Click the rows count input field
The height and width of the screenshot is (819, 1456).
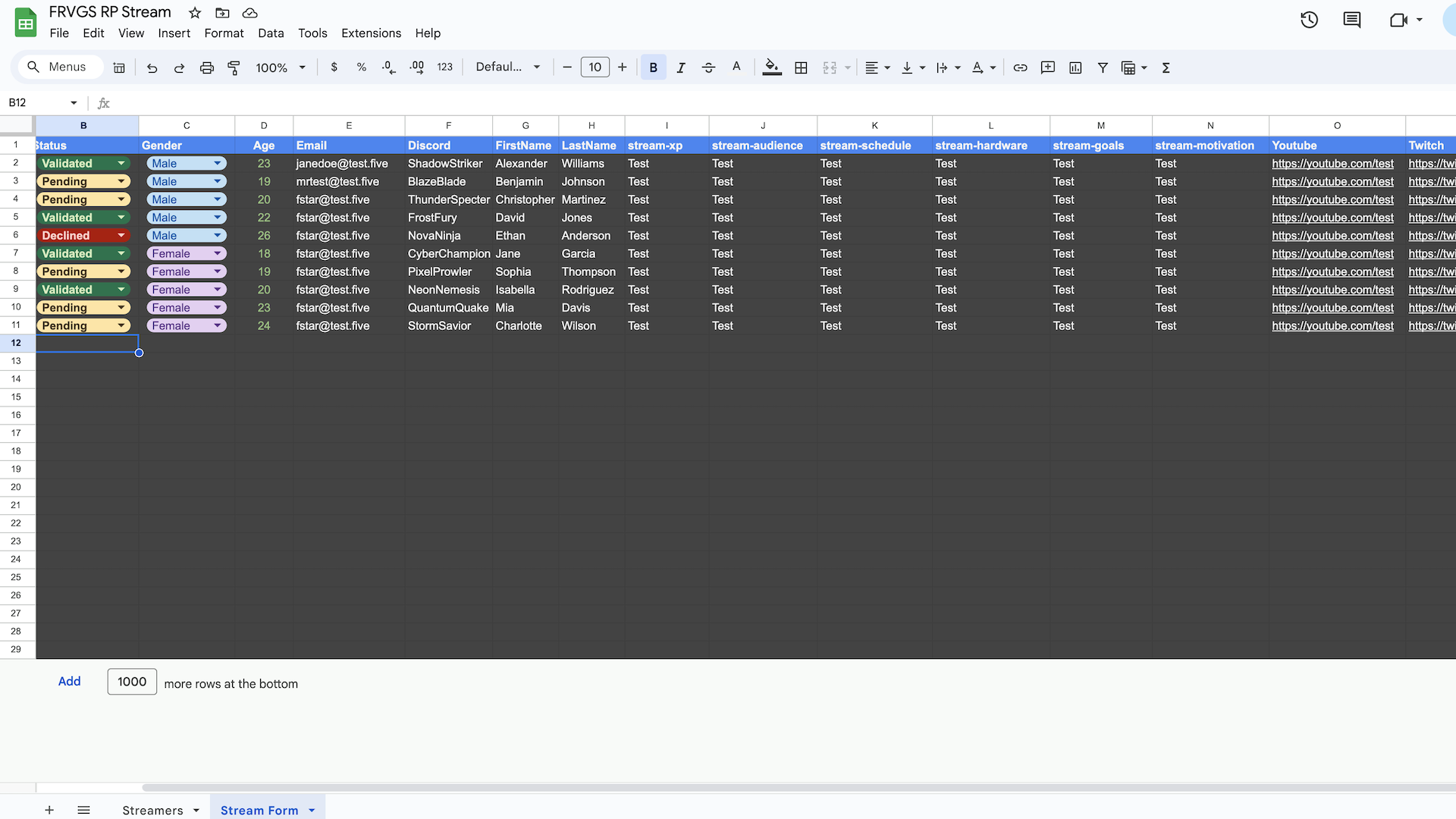[132, 682]
